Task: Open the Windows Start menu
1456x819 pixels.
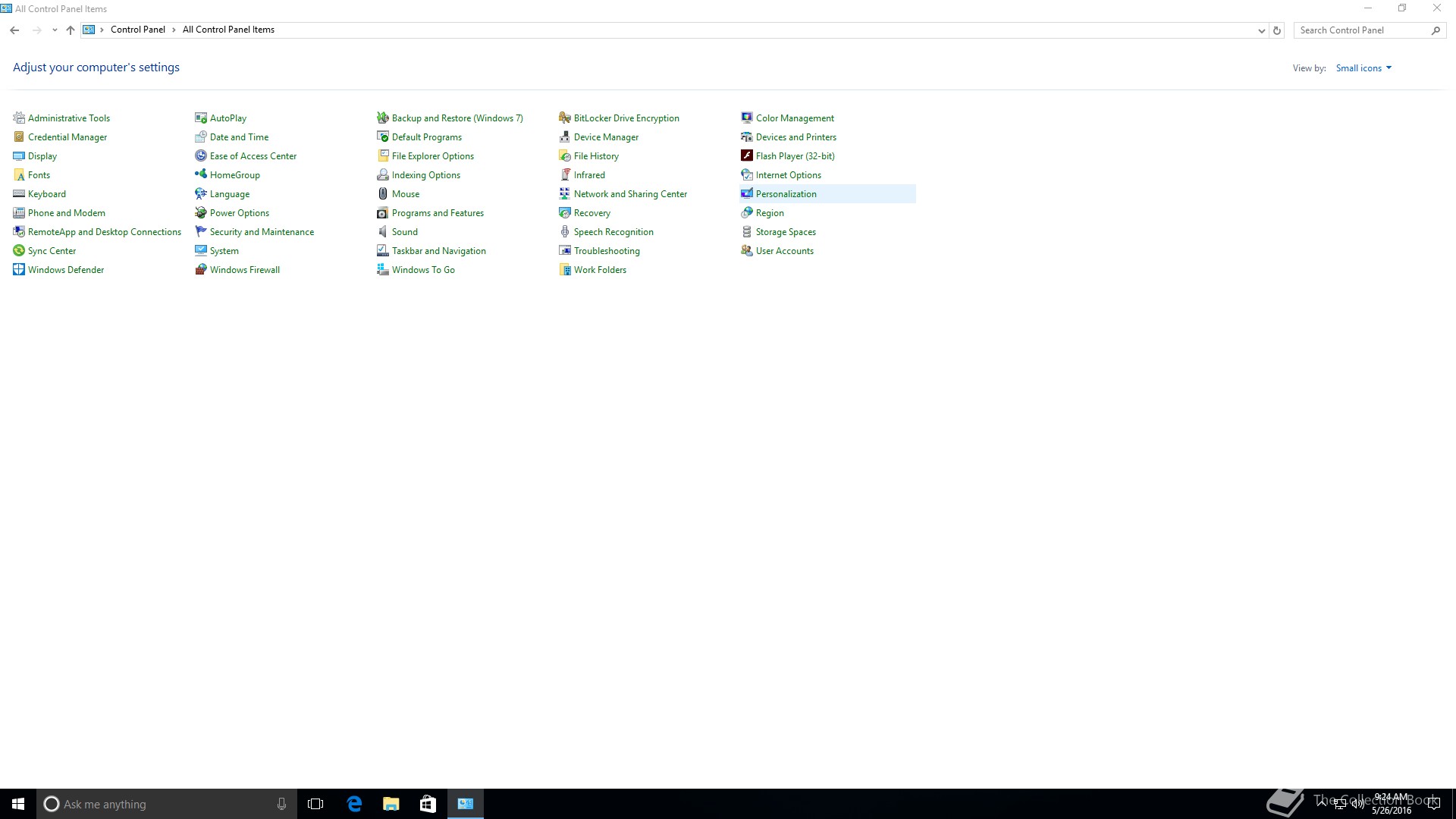Action: click(x=18, y=804)
